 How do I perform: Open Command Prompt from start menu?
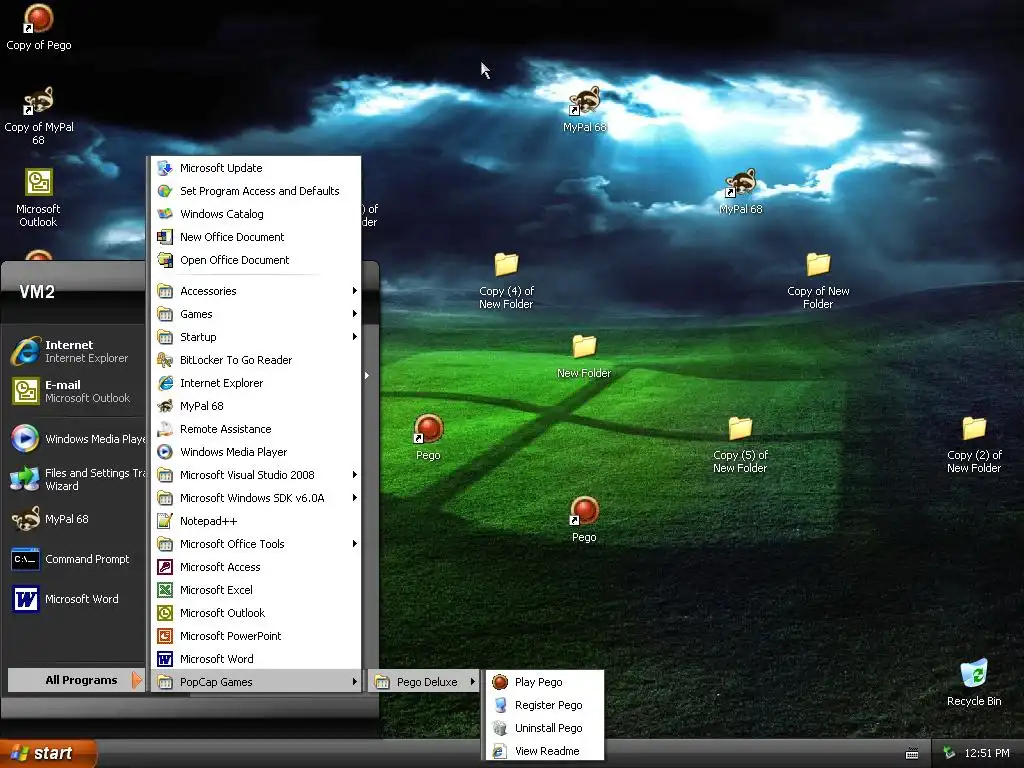tap(76, 559)
